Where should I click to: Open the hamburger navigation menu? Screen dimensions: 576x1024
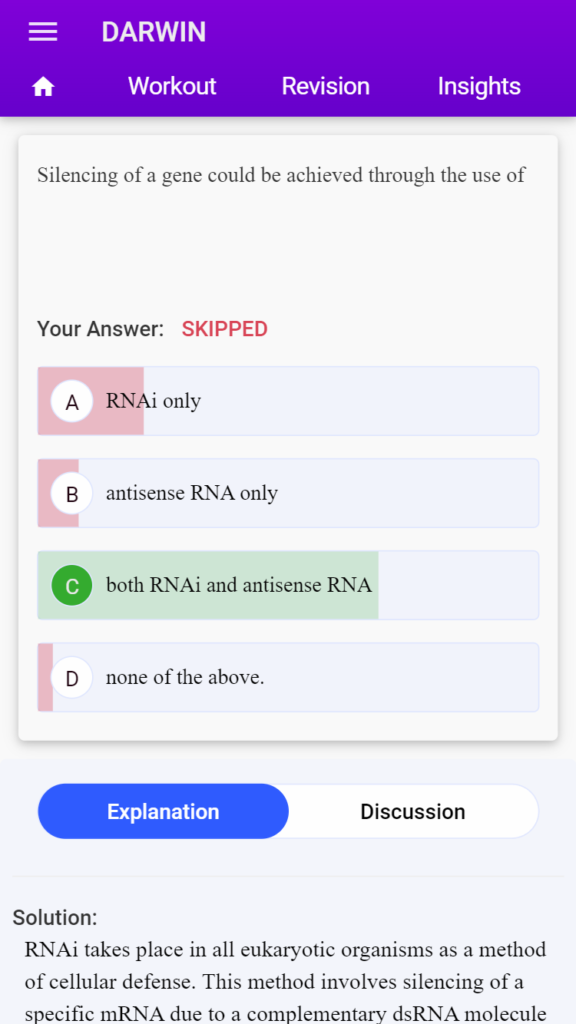coord(43,32)
